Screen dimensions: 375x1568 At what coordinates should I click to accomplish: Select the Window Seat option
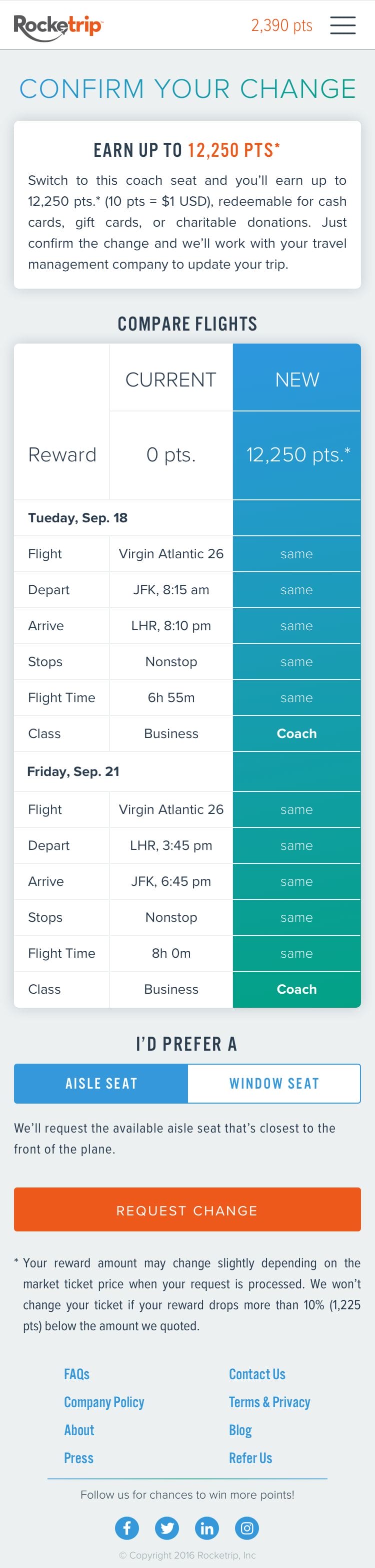coord(274,1083)
